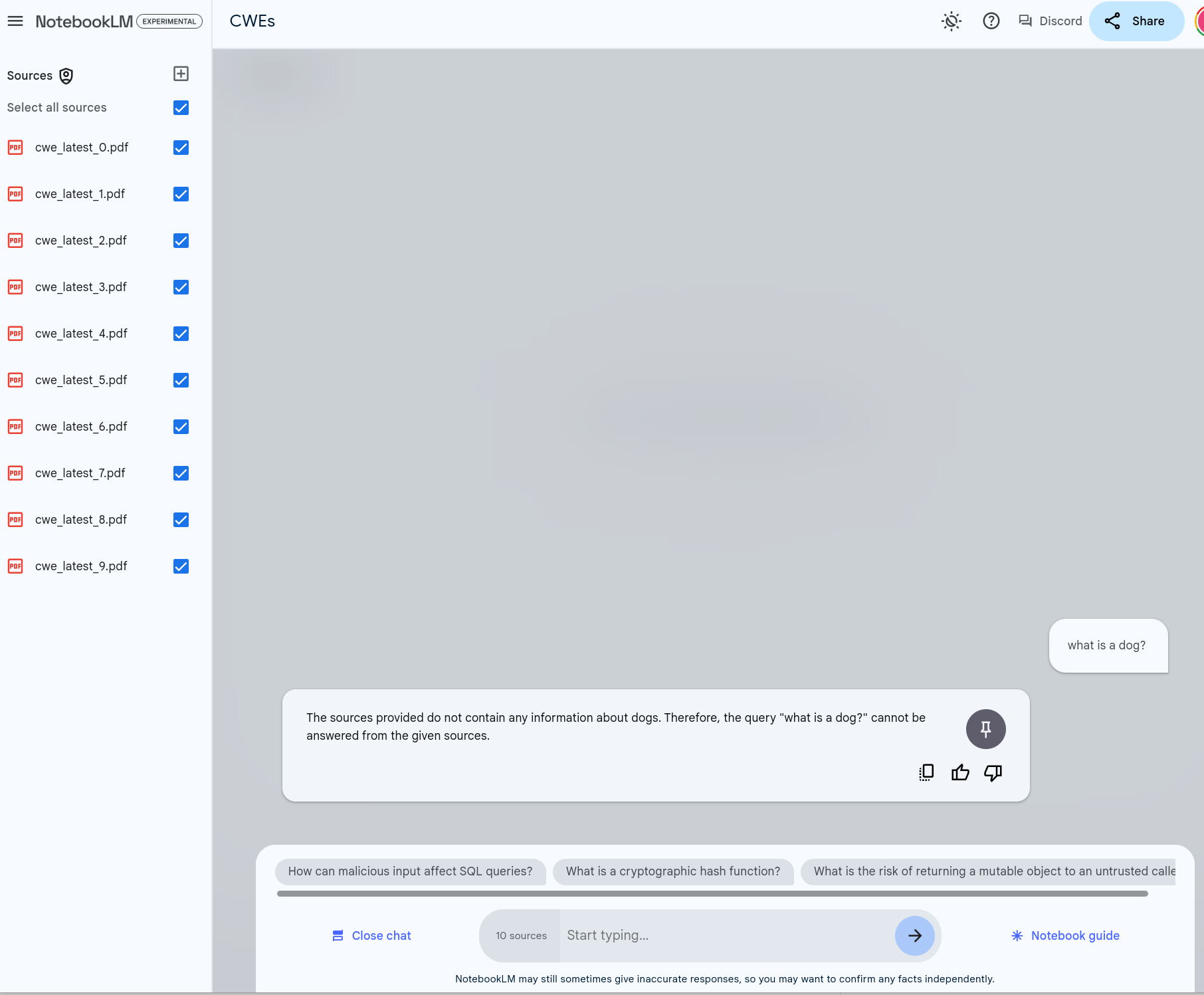Viewport: 1204px width, 995px height.
Task: Open the hamburger main menu
Action: point(15,21)
